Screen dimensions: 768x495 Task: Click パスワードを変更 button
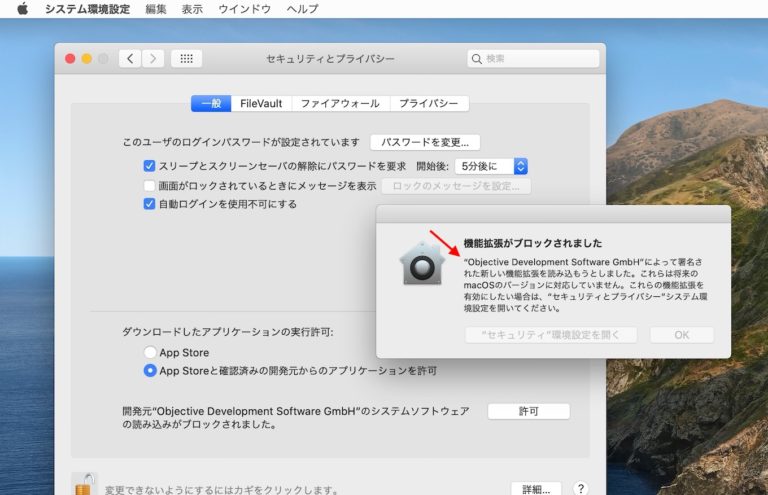tap(425, 142)
